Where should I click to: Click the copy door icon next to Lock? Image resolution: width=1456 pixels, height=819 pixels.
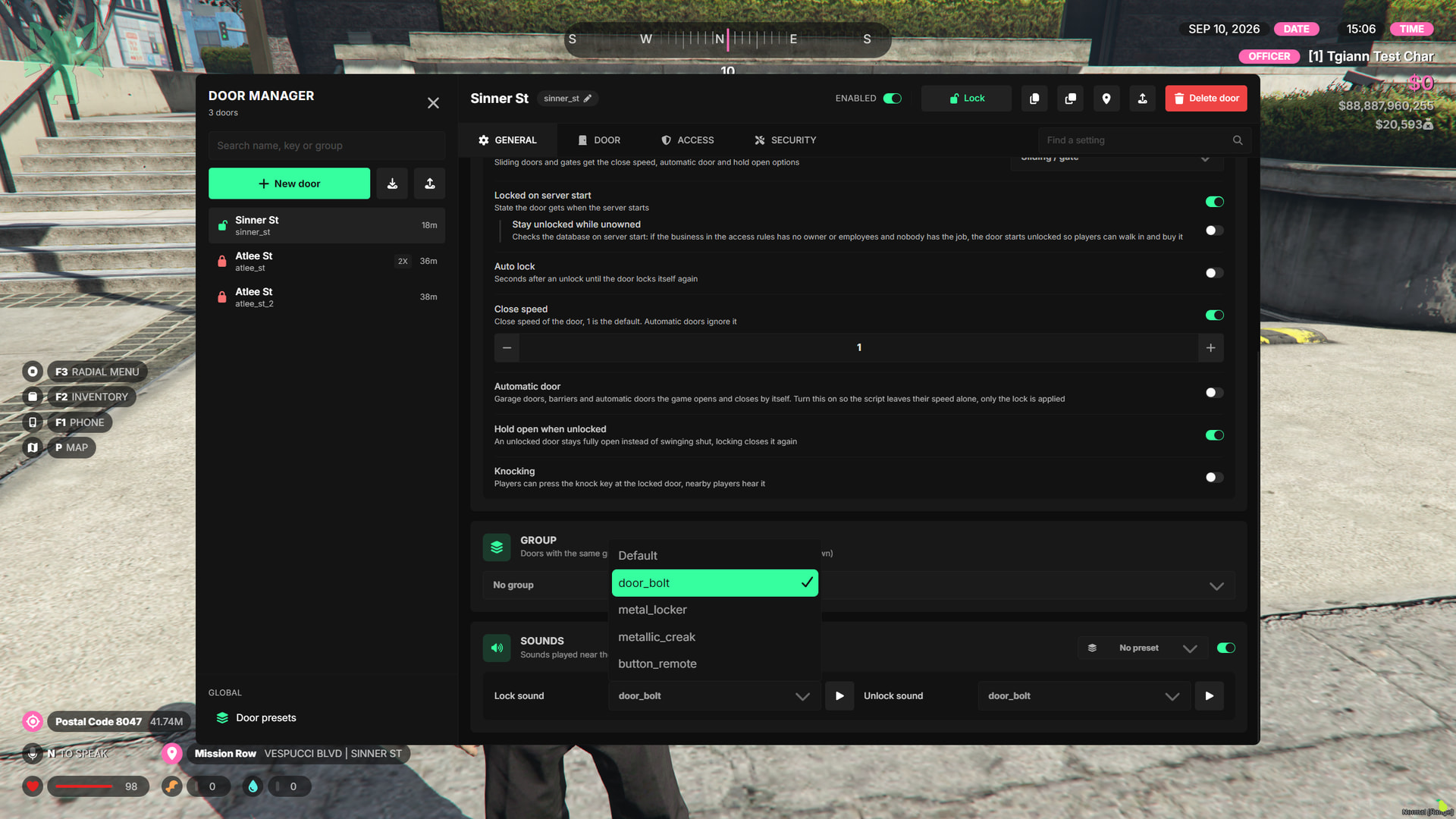tap(1034, 99)
